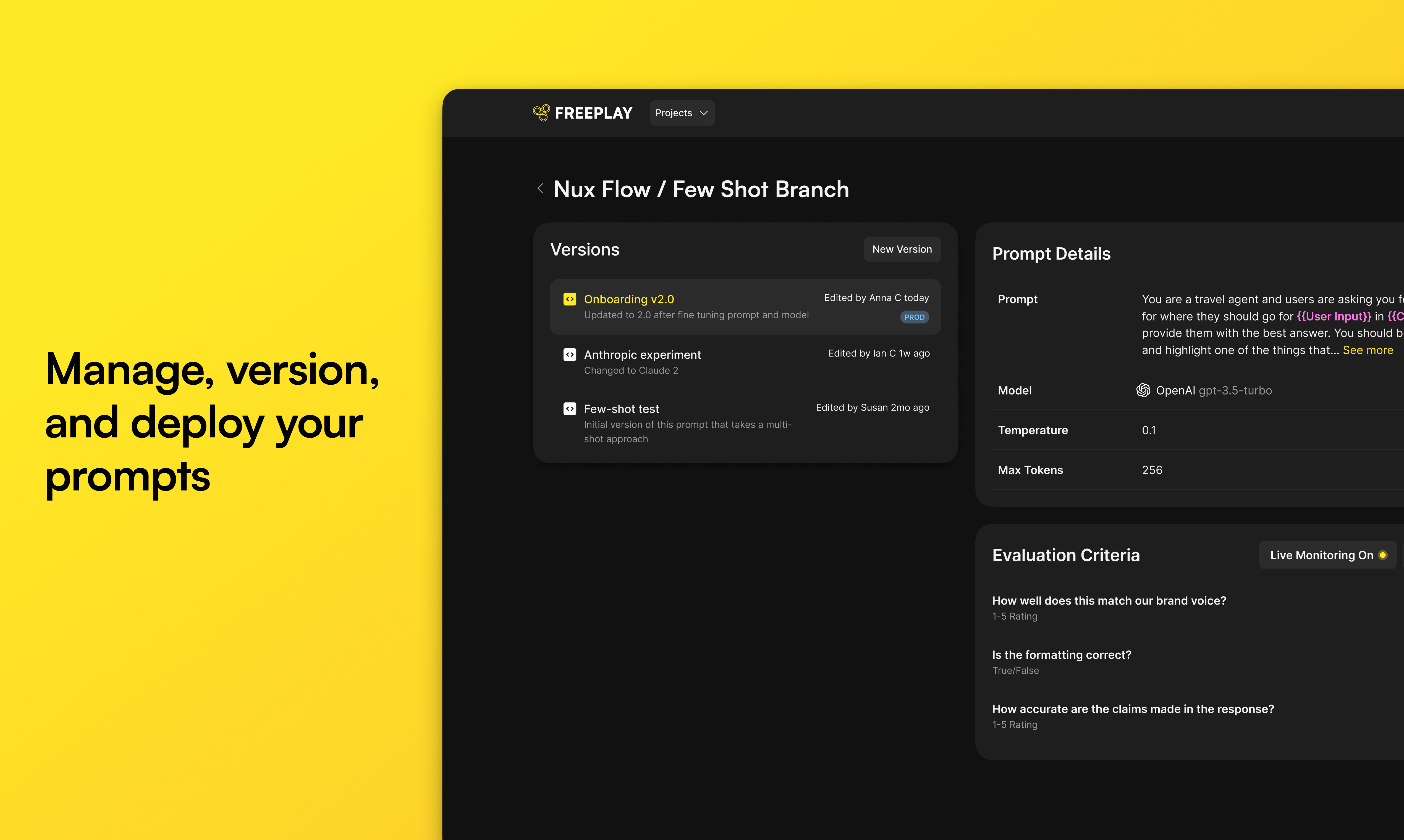The image size is (1404, 840).
Task: Click the Freeplay logo icon
Action: coord(541,113)
